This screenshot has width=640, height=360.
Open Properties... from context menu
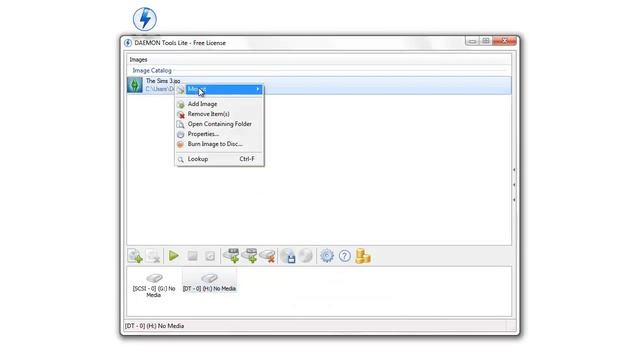[219, 134]
